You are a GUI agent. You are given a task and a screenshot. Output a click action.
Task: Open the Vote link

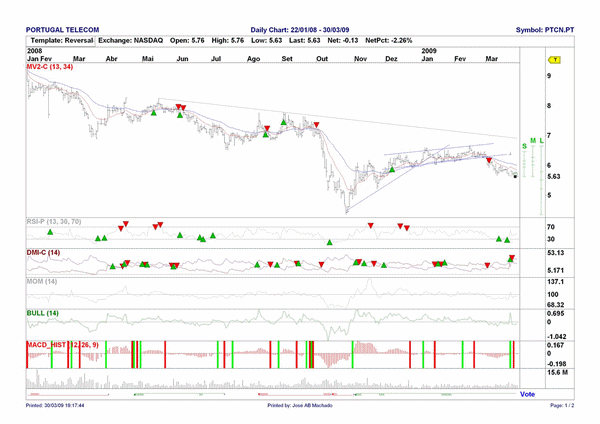click(x=527, y=394)
